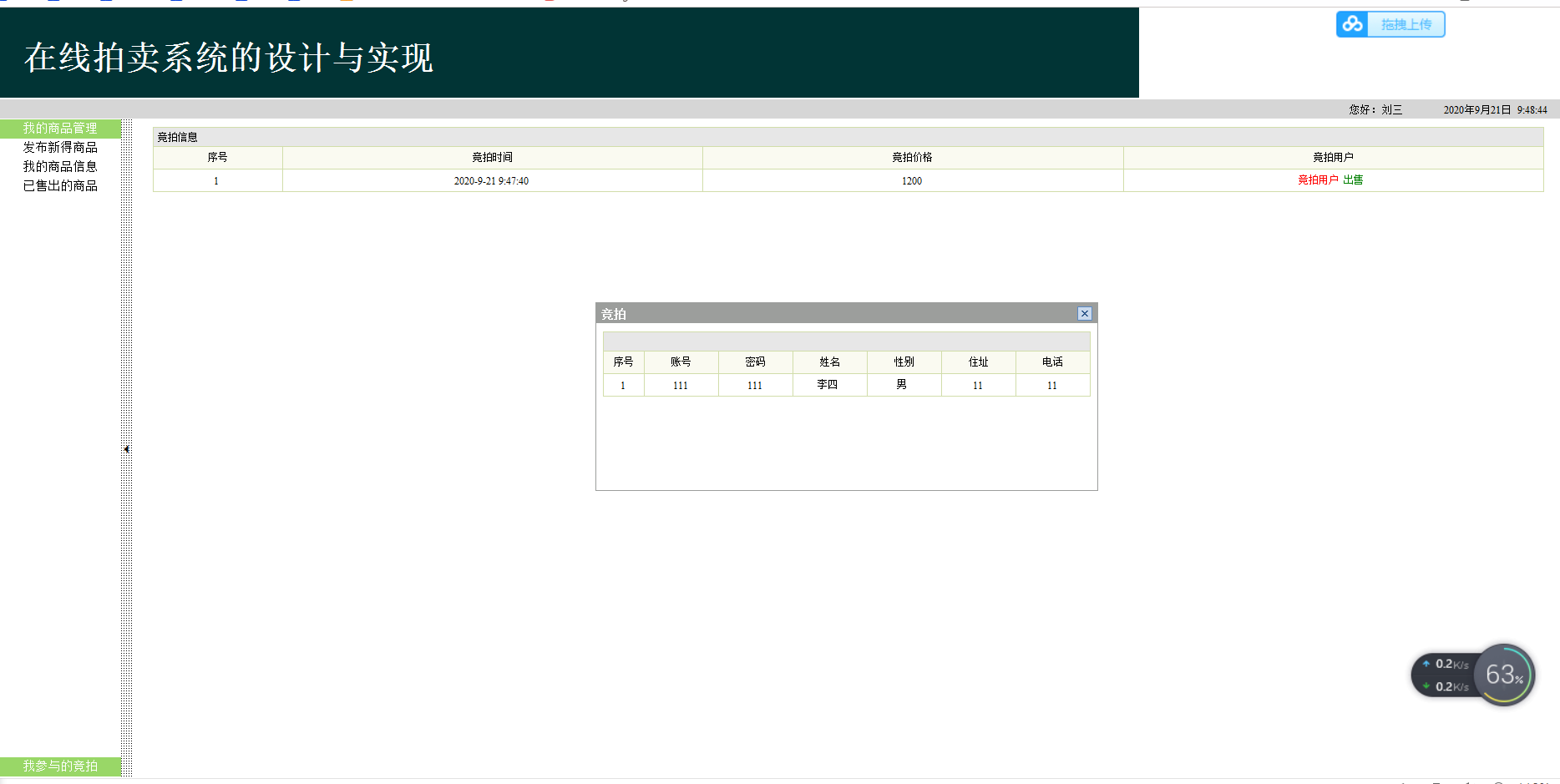Collapse the sidebar using the splitter arrow
The height and width of the screenshot is (784, 1560).
[x=126, y=449]
